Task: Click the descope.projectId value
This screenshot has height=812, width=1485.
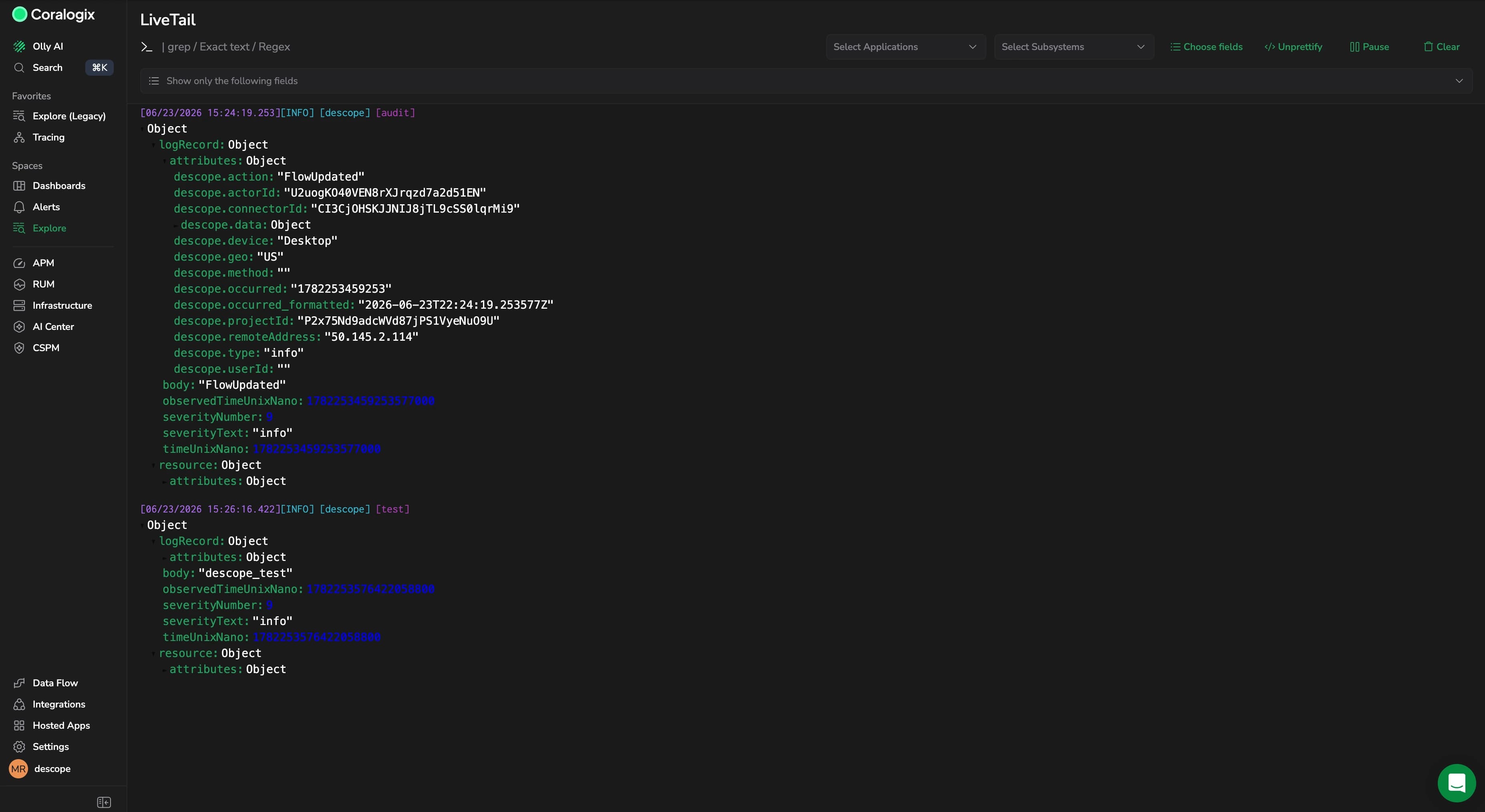Action: click(x=398, y=321)
